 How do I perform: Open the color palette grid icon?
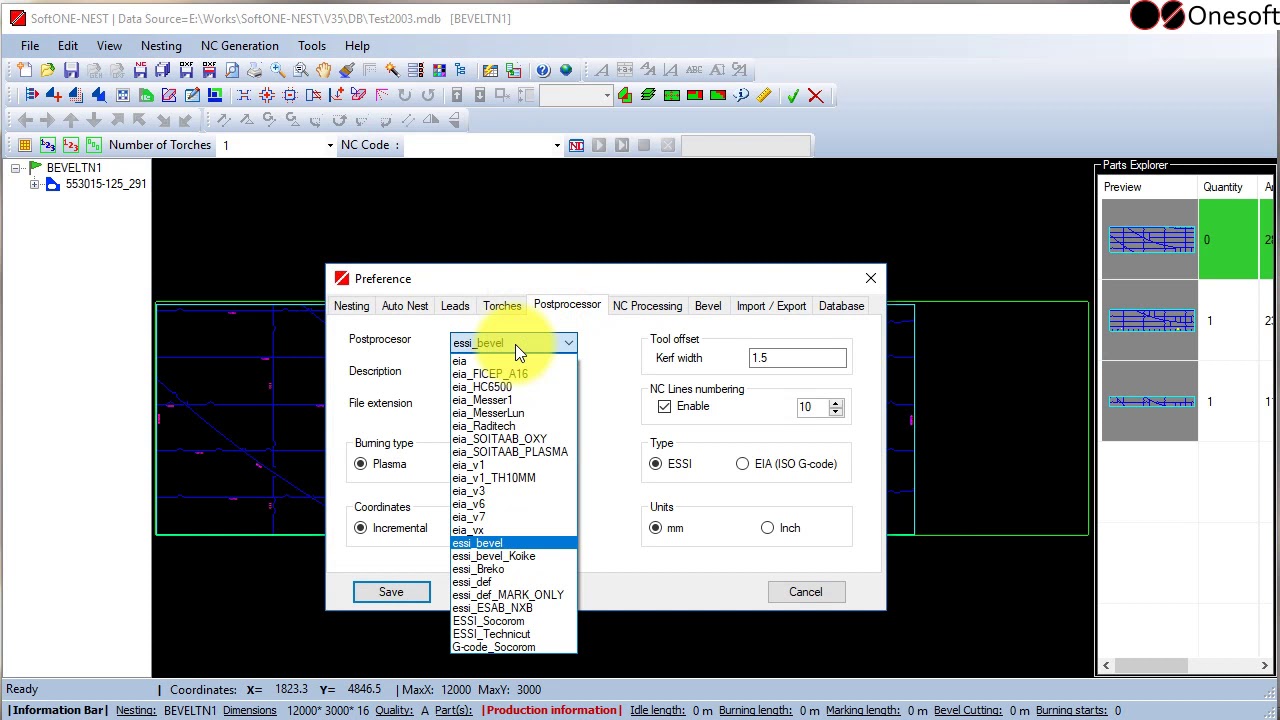pyautogui.click(x=438, y=70)
